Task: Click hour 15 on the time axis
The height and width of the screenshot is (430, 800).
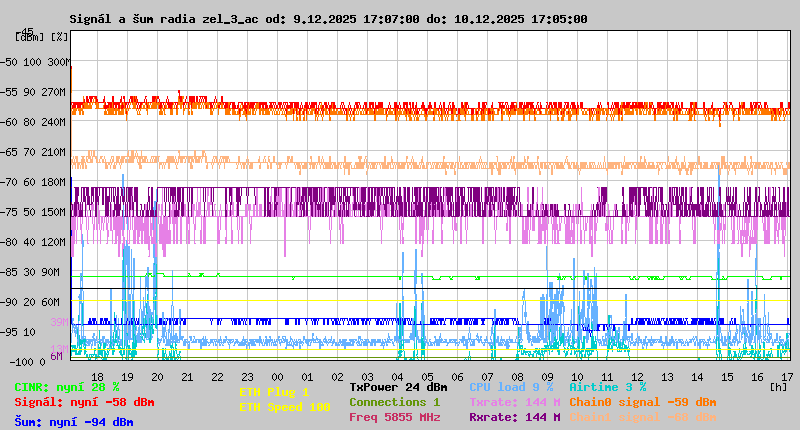Action: tap(727, 376)
